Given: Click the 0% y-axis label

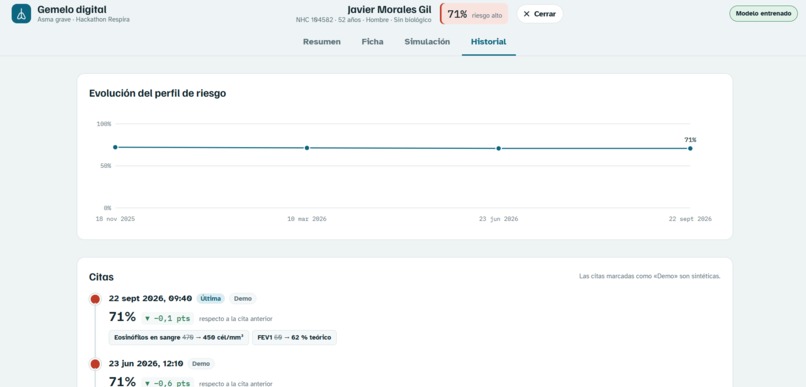Looking at the screenshot, I should pos(107,208).
